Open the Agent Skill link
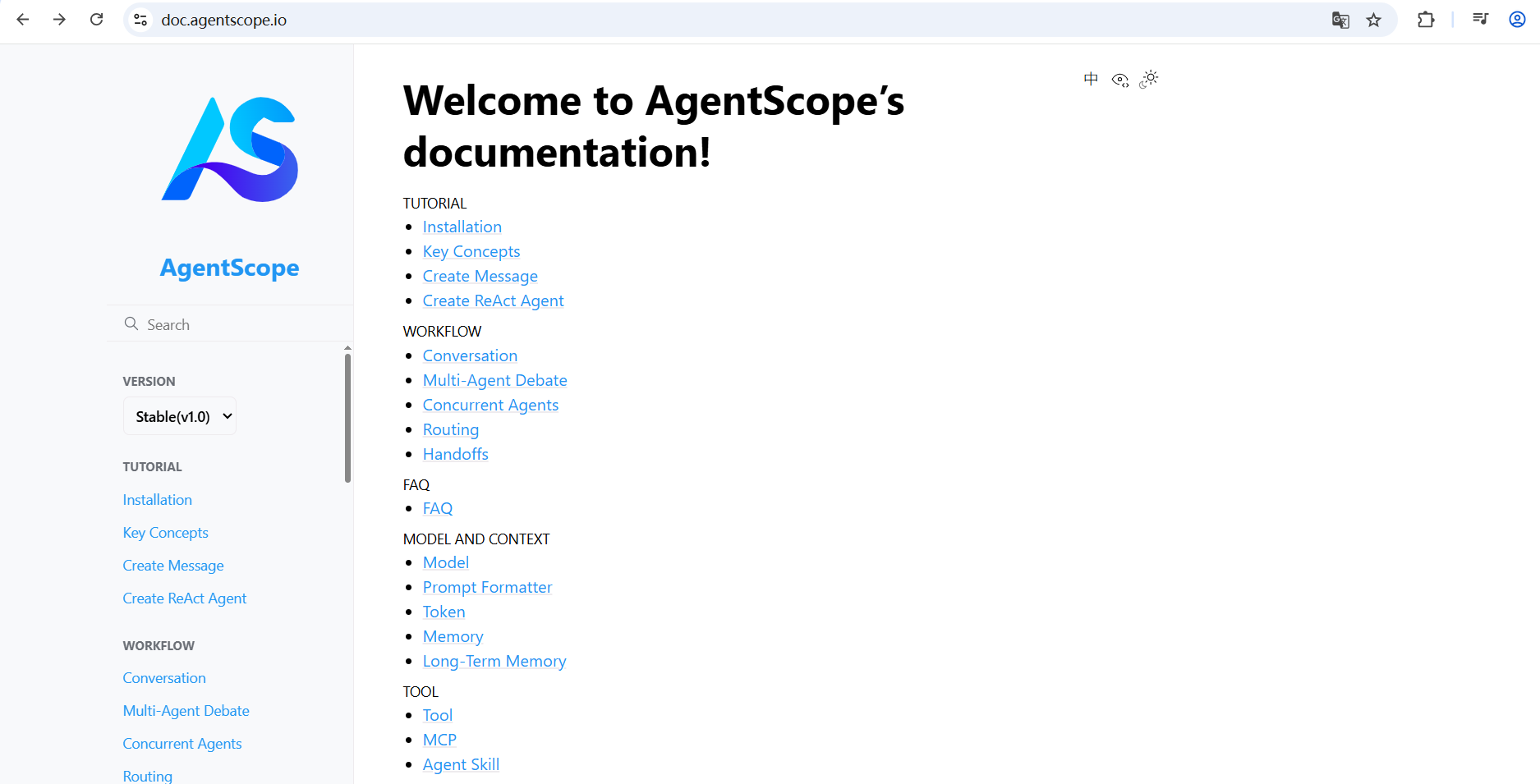The width and height of the screenshot is (1540, 784). click(x=462, y=764)
